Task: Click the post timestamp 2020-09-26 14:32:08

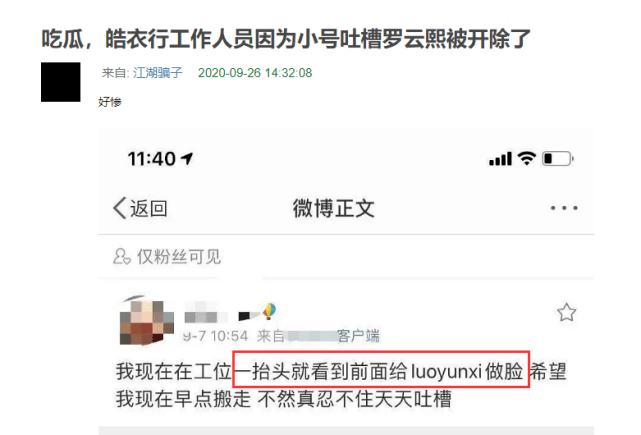Action: (x=255, y=73)
